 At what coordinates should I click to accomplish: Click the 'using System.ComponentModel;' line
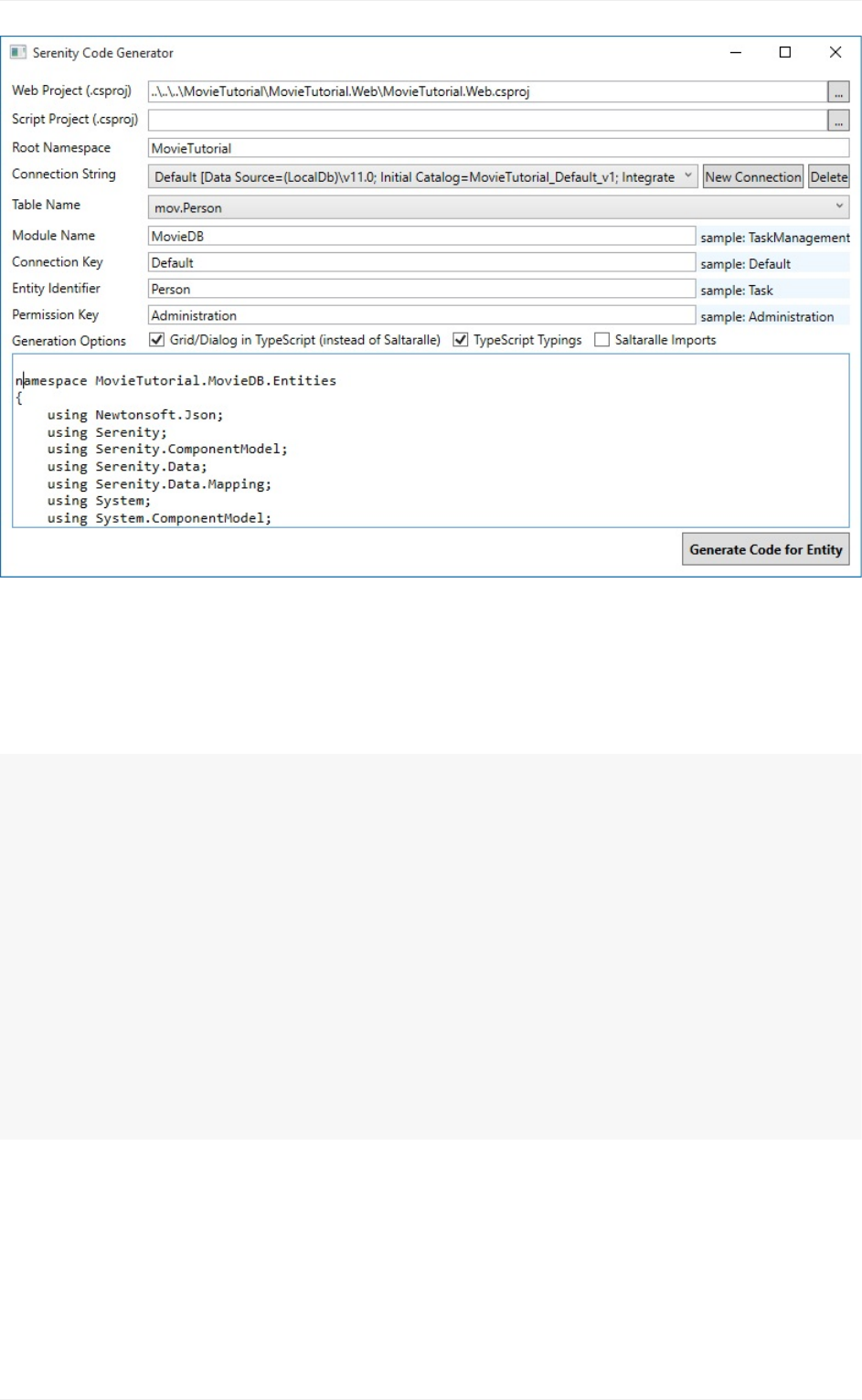click(159, 518)
